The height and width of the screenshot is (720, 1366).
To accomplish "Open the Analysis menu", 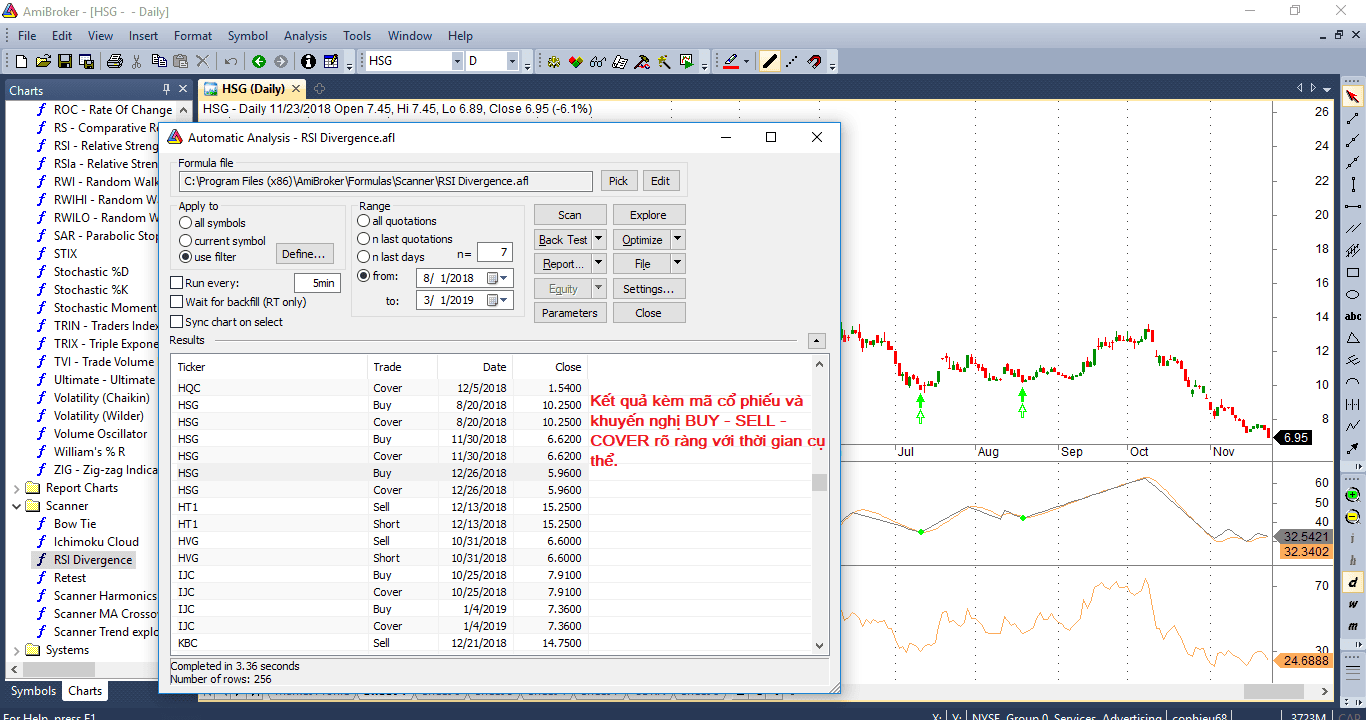I will click(305, 36).
